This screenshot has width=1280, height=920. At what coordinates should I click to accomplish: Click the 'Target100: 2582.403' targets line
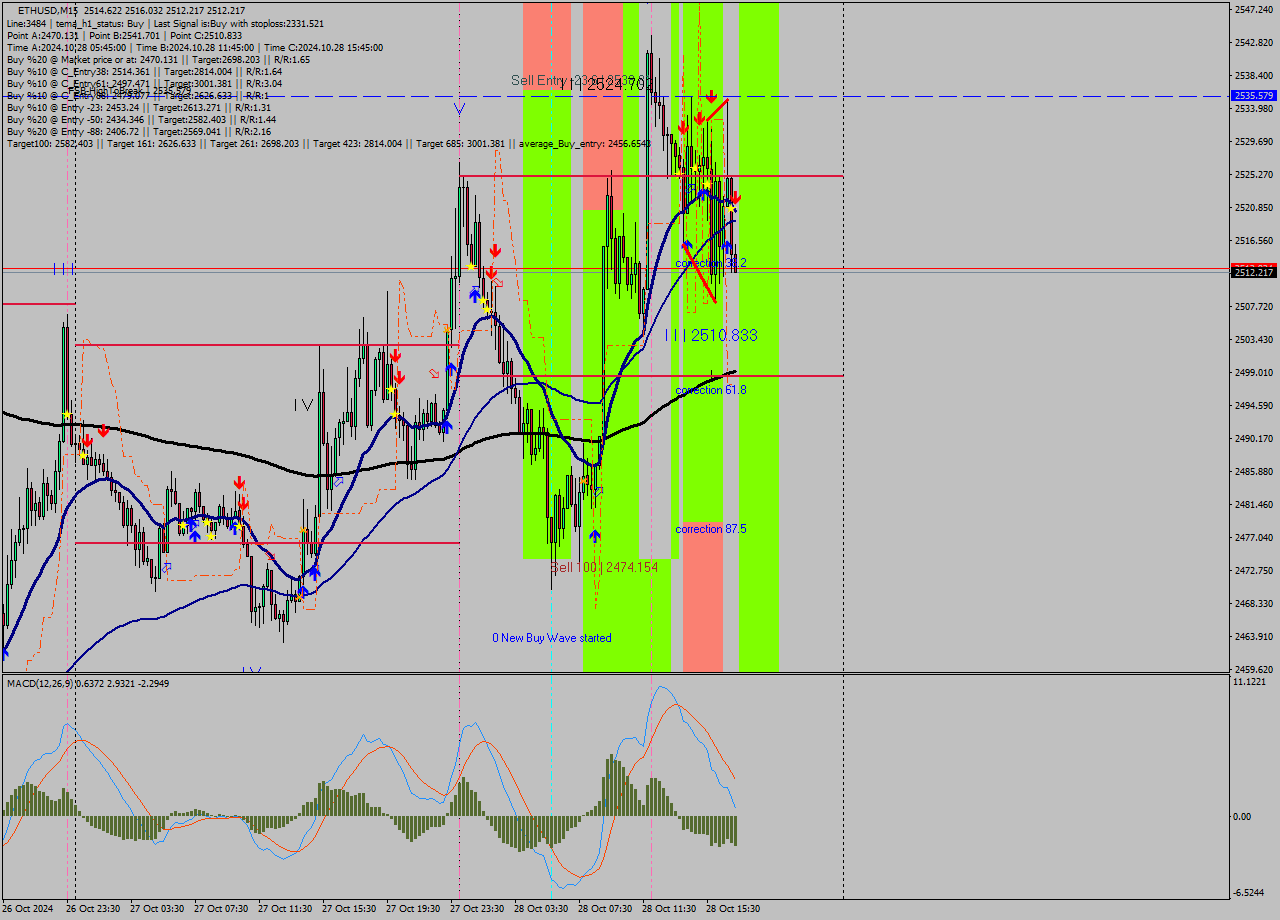[x=328, y=143]
